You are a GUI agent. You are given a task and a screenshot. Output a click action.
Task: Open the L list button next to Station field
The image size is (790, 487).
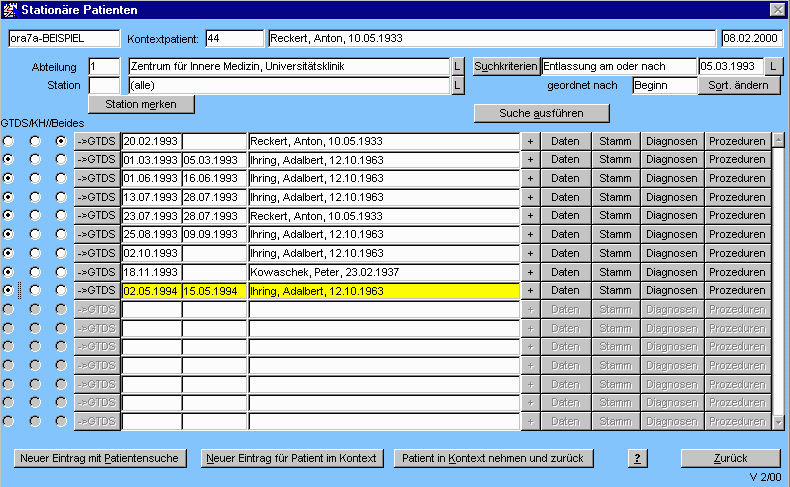[458, 85]
